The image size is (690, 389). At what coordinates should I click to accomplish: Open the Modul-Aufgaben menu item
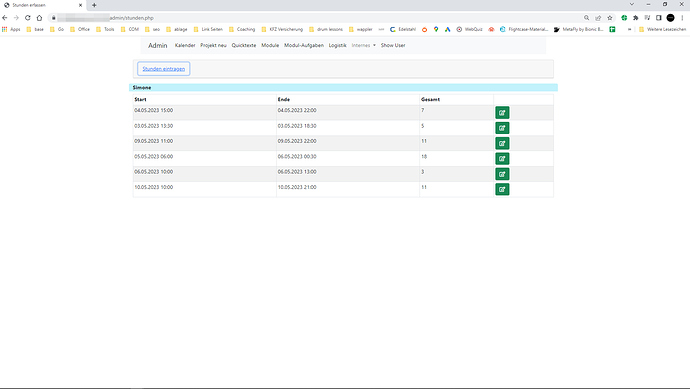304,45
